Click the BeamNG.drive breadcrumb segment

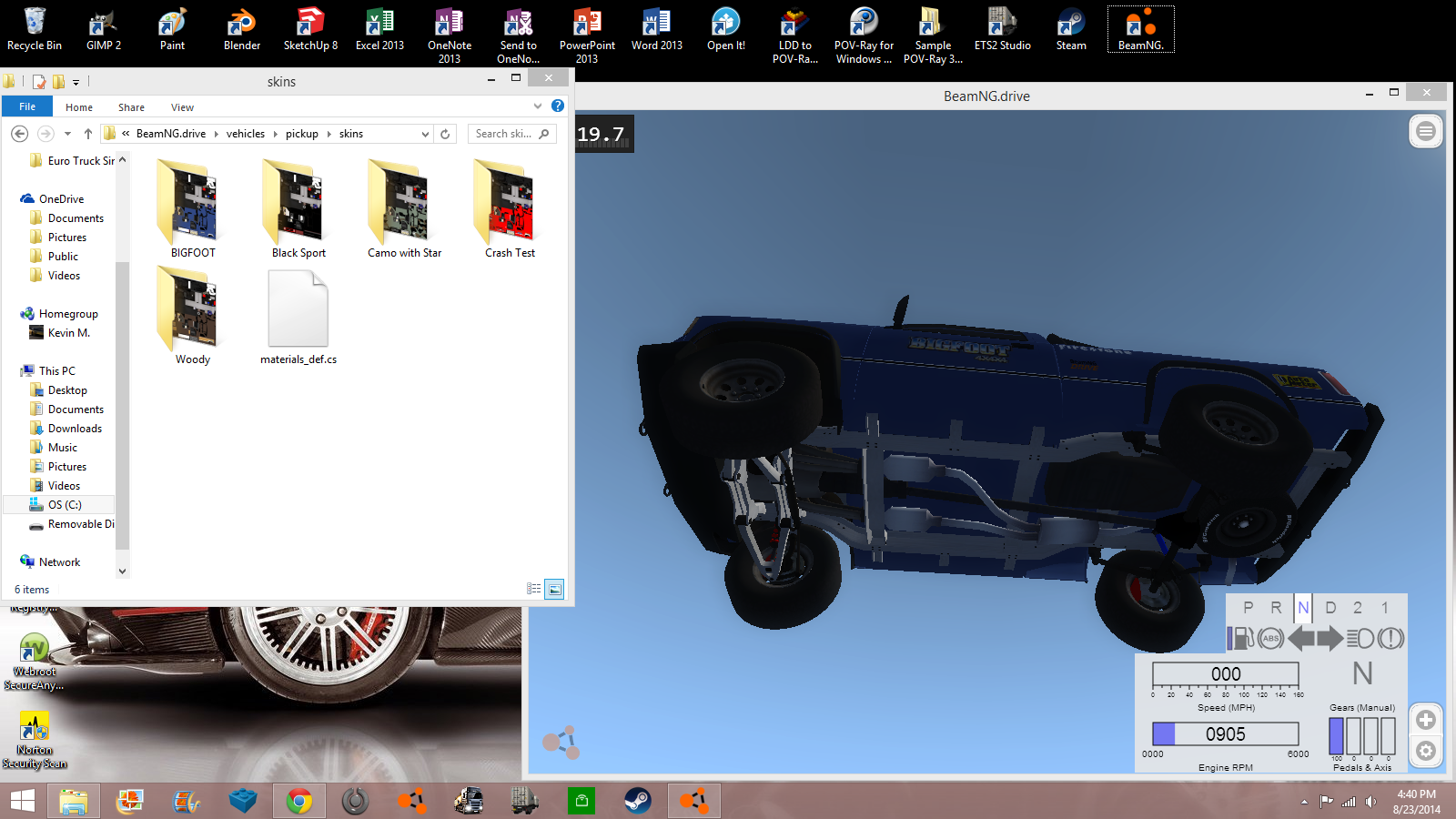pyautogui.click(x=171, y=134)
